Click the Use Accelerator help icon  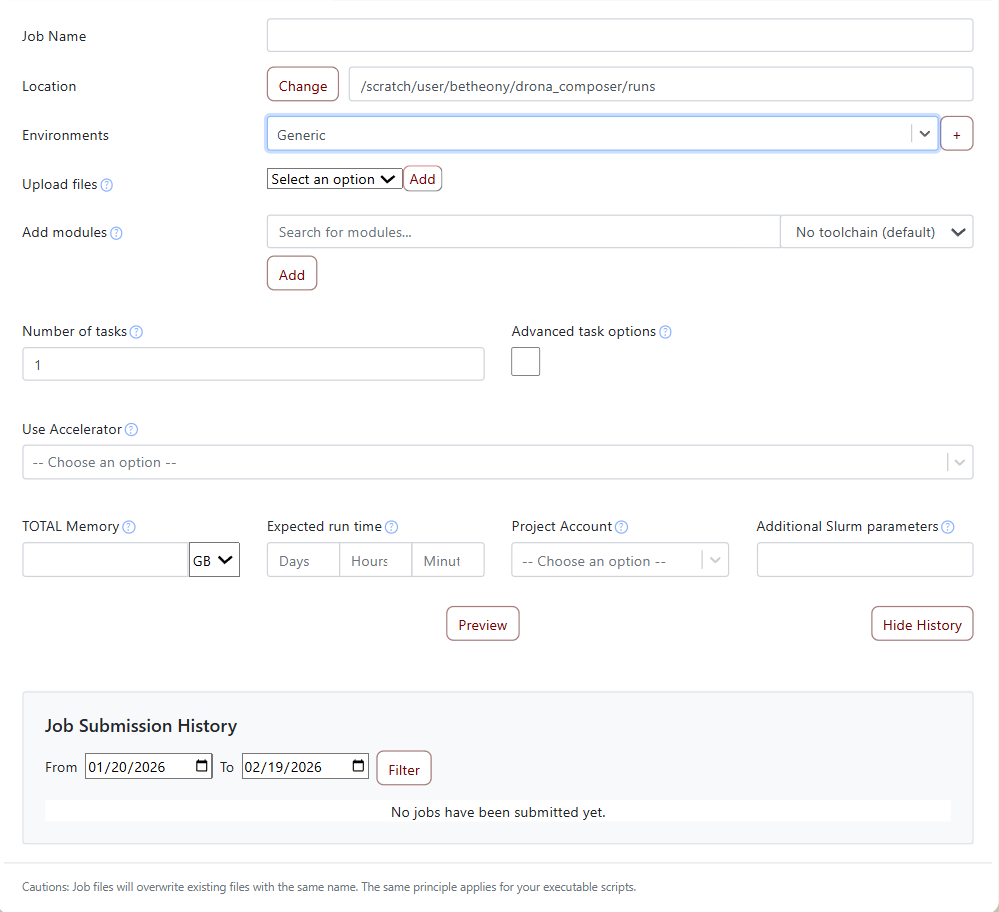point(131,429)
